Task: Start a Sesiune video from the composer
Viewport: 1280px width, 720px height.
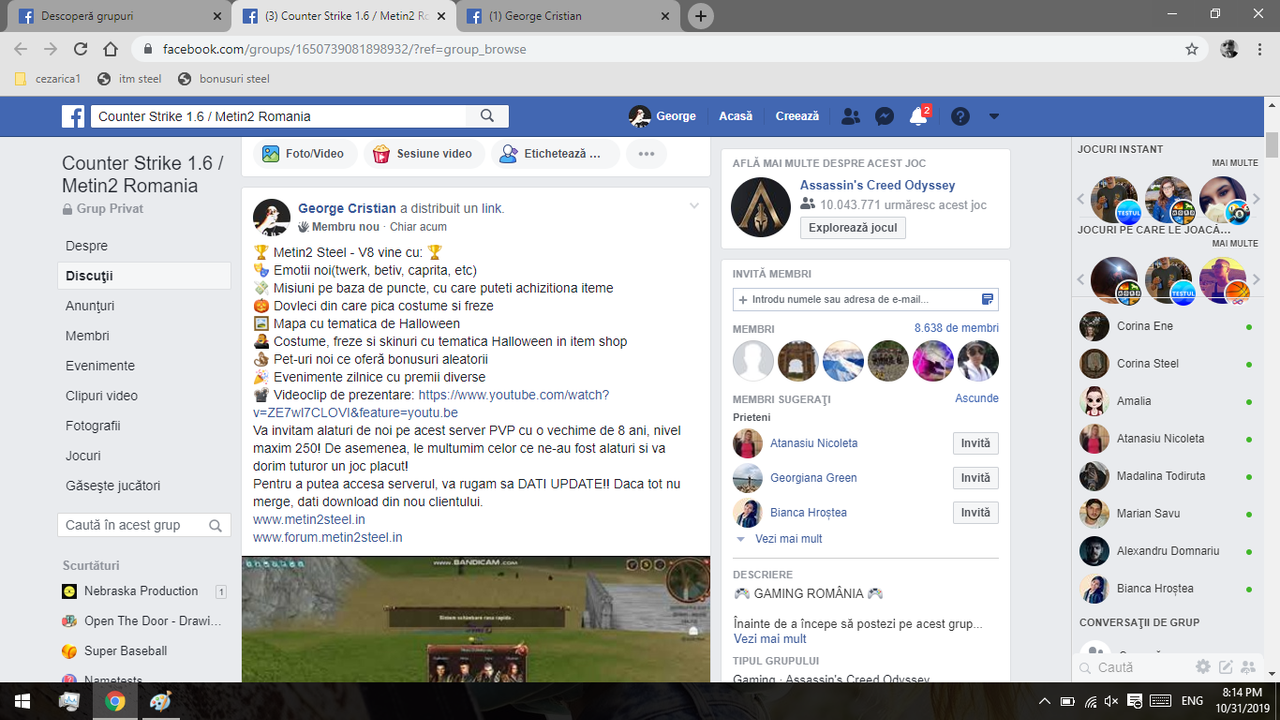Action: 422,154
